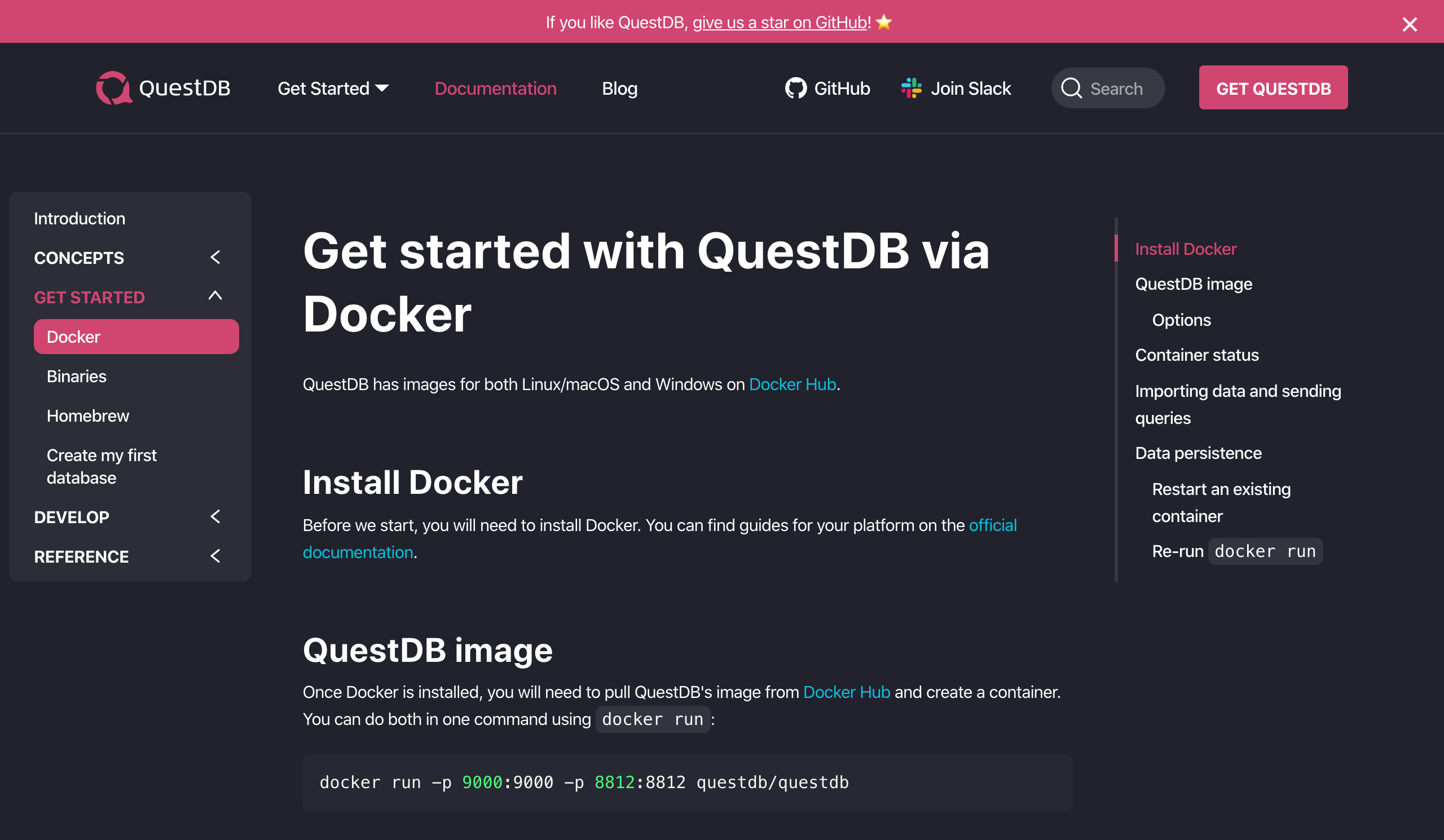This screenshot has height=840, width=1444.
Task: Open Docker Hub link in intro paragraph
Action: click(x=793, y=384)
